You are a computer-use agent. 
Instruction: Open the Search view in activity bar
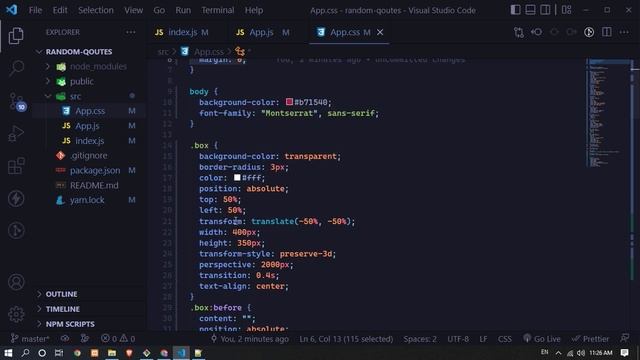[16, 68]
